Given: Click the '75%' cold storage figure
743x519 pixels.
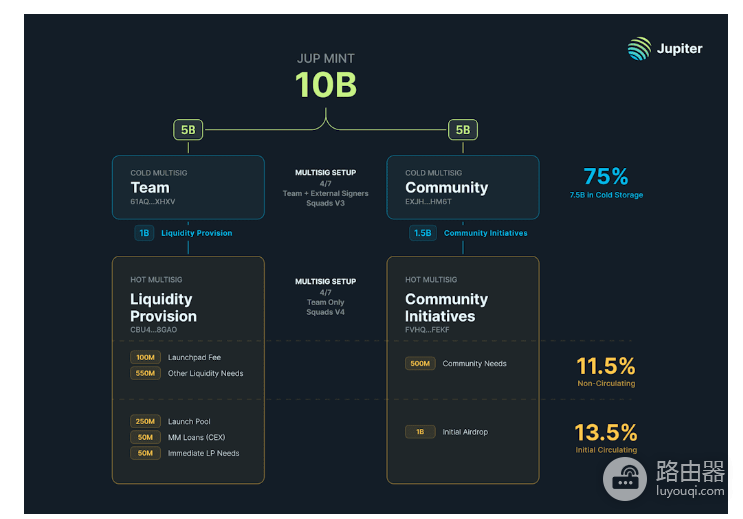Looking at the screenshot, I should click(606, 176).
